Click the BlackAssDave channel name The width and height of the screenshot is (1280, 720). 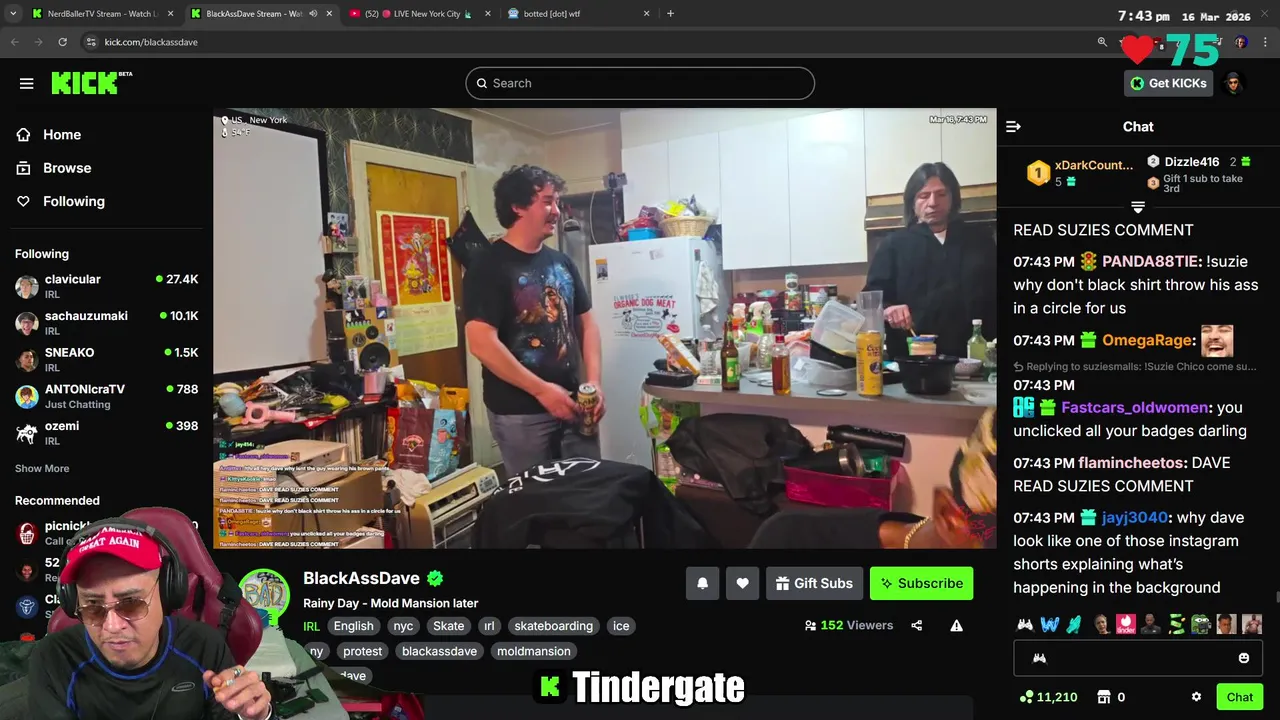pos(361,578)
